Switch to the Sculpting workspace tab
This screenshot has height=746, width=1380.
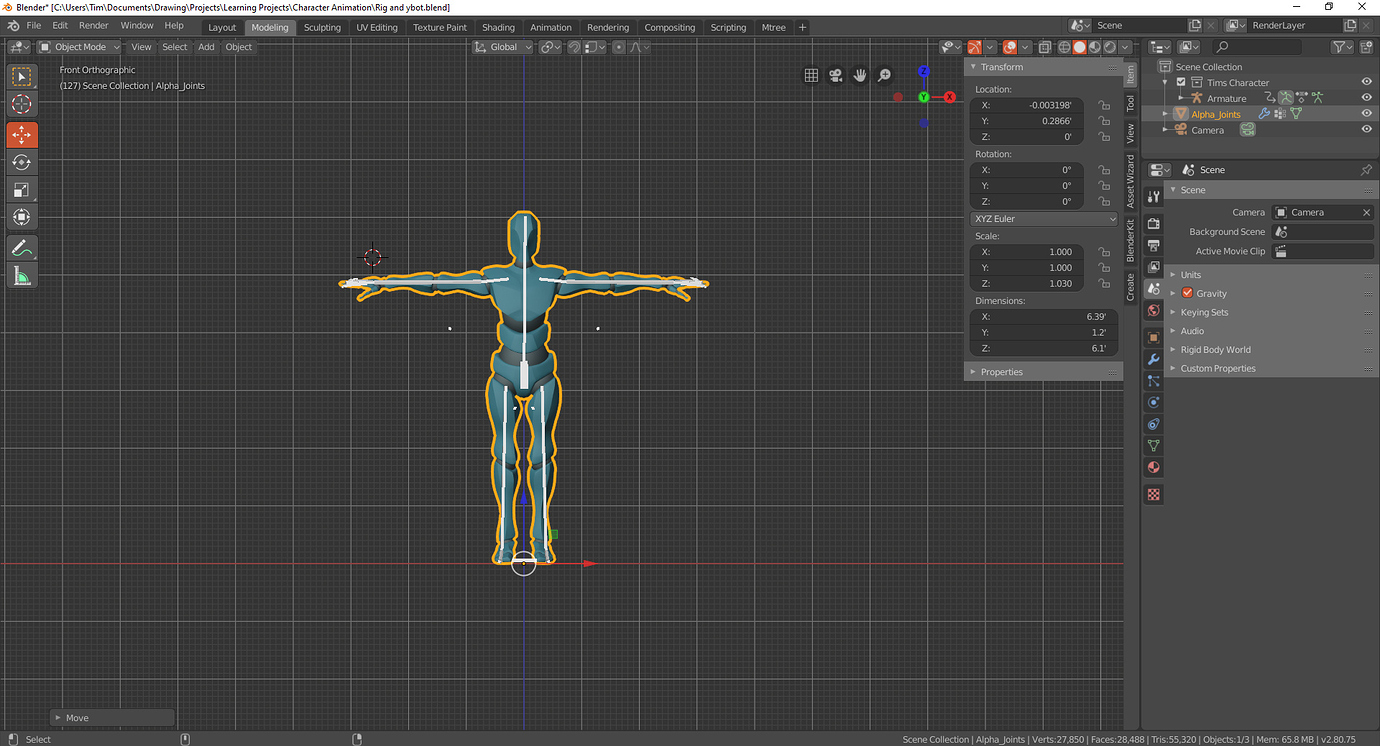pyautogui.click(x=322, y=27)
